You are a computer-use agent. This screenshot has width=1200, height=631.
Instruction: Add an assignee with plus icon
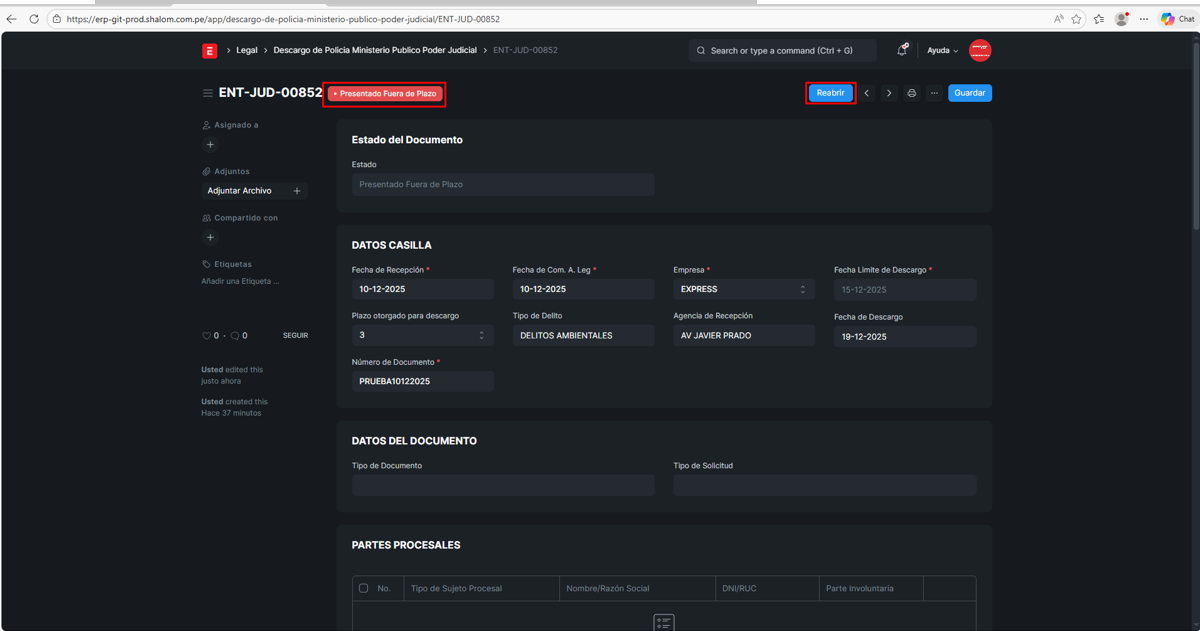210,145
